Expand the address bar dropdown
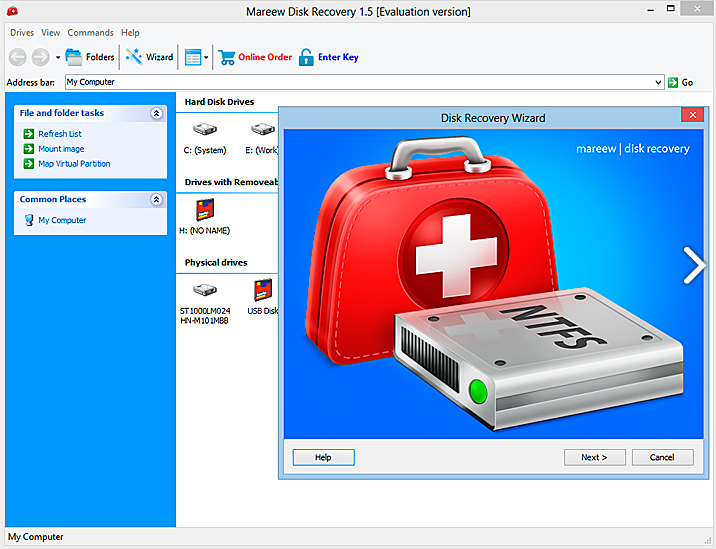 (658, 82)
